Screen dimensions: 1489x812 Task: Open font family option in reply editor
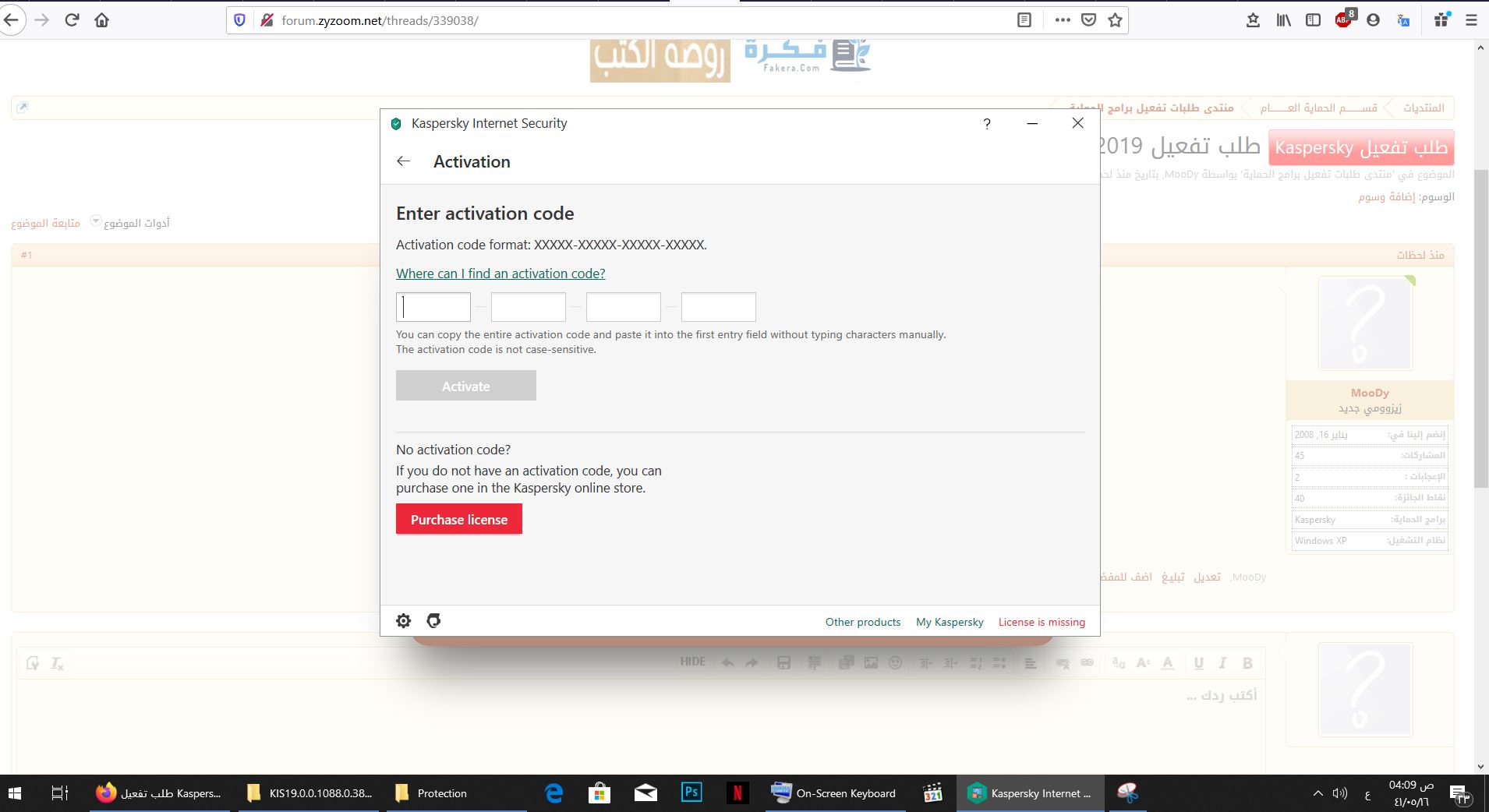1119,663
